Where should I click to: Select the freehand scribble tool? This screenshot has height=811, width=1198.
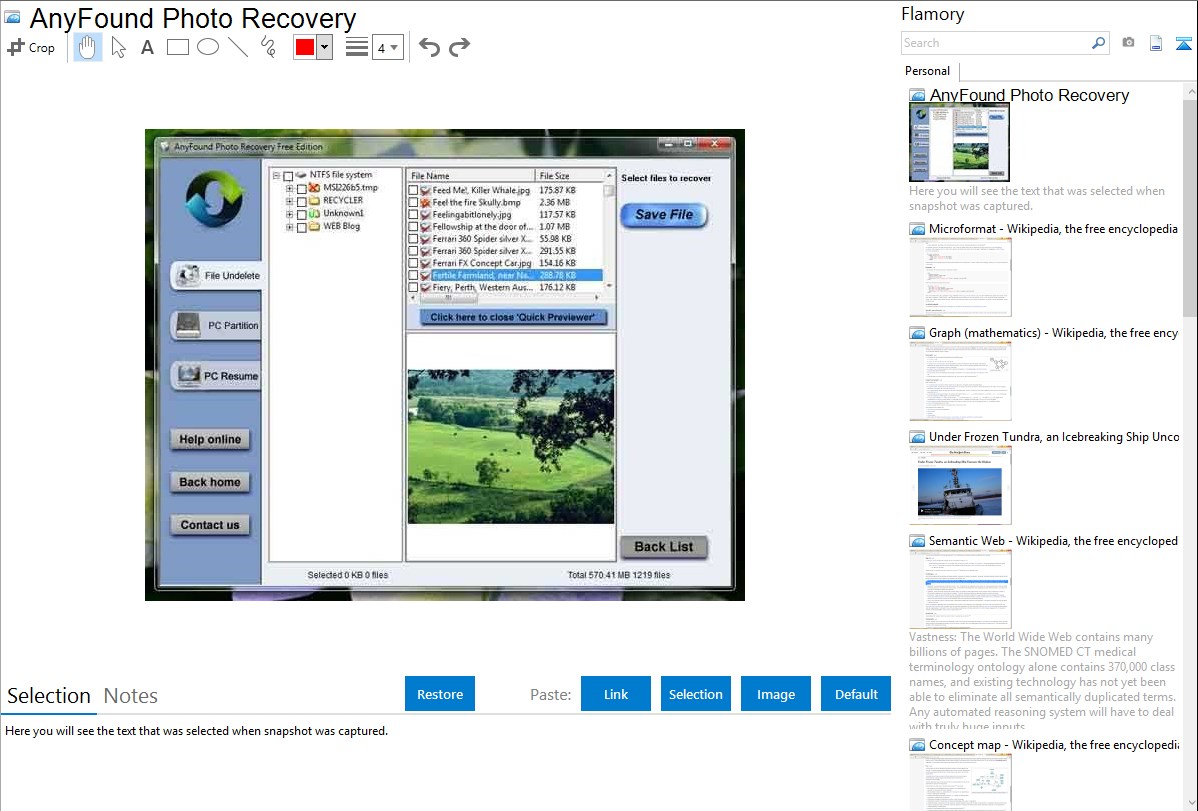pos(268,47)
